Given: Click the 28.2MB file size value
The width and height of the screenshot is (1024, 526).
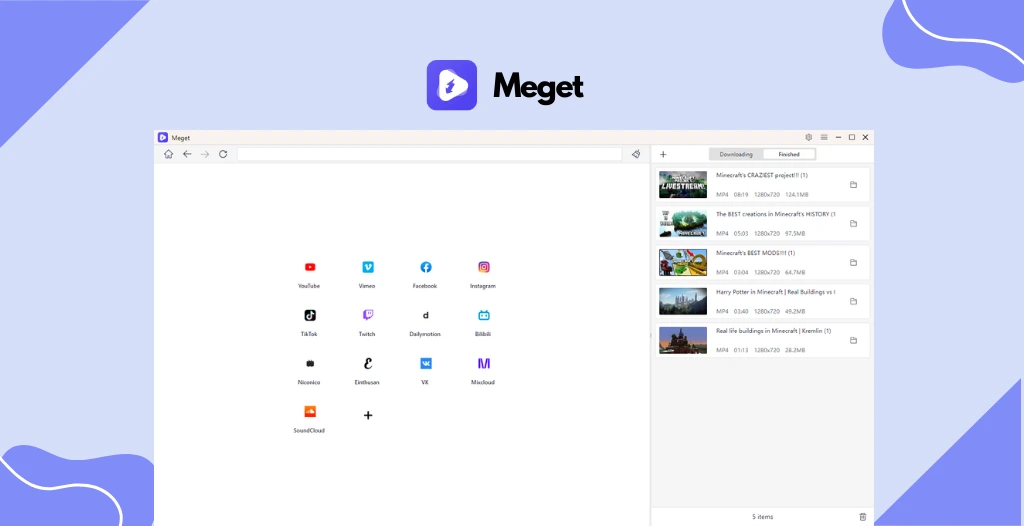Looking at the screenshot, I should [795, 350].
